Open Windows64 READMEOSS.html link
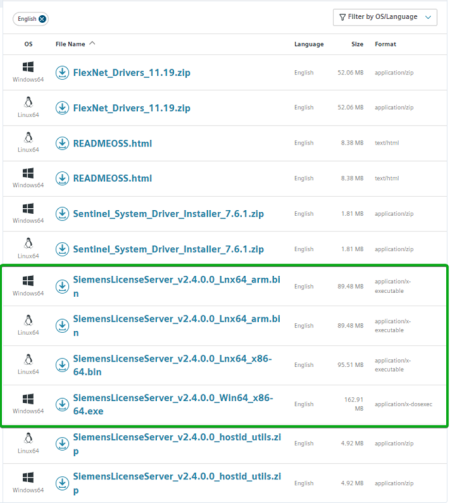This screenshot has width=450, height=503. point(112,178)
